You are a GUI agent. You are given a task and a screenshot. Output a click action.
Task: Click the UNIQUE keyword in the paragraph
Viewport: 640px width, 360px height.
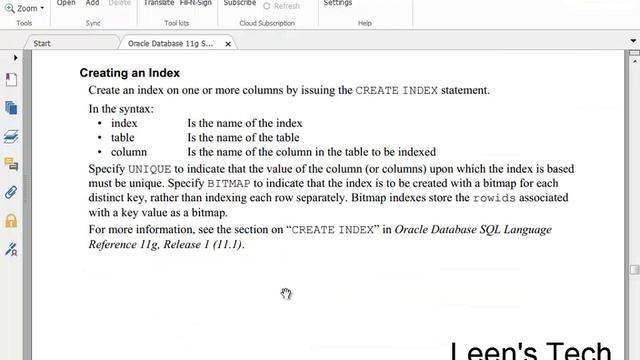150,169
